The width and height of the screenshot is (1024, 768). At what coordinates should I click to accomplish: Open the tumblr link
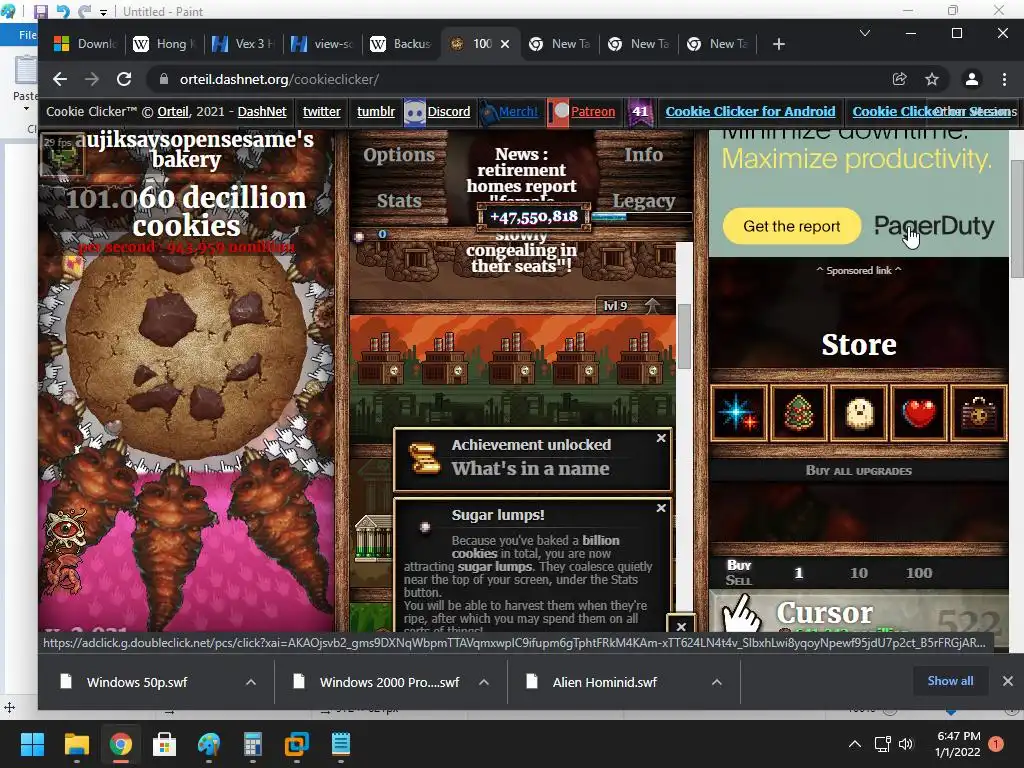click(x=376, y=112)
